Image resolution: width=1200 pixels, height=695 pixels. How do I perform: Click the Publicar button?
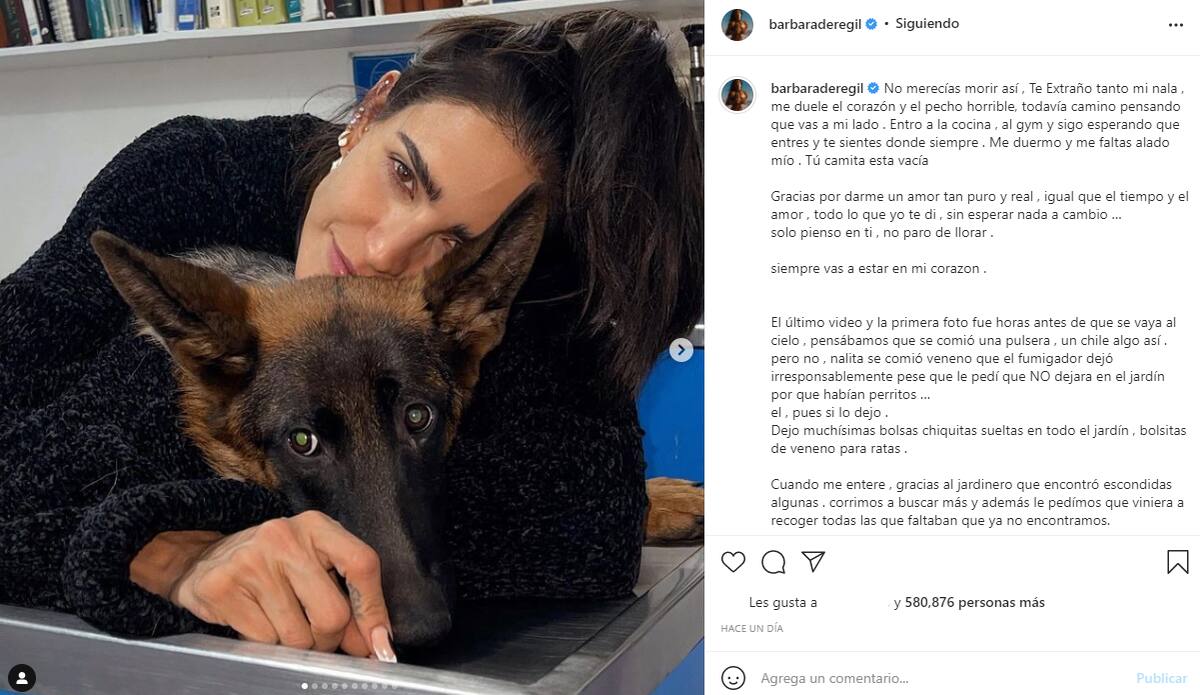[1161, 678]
